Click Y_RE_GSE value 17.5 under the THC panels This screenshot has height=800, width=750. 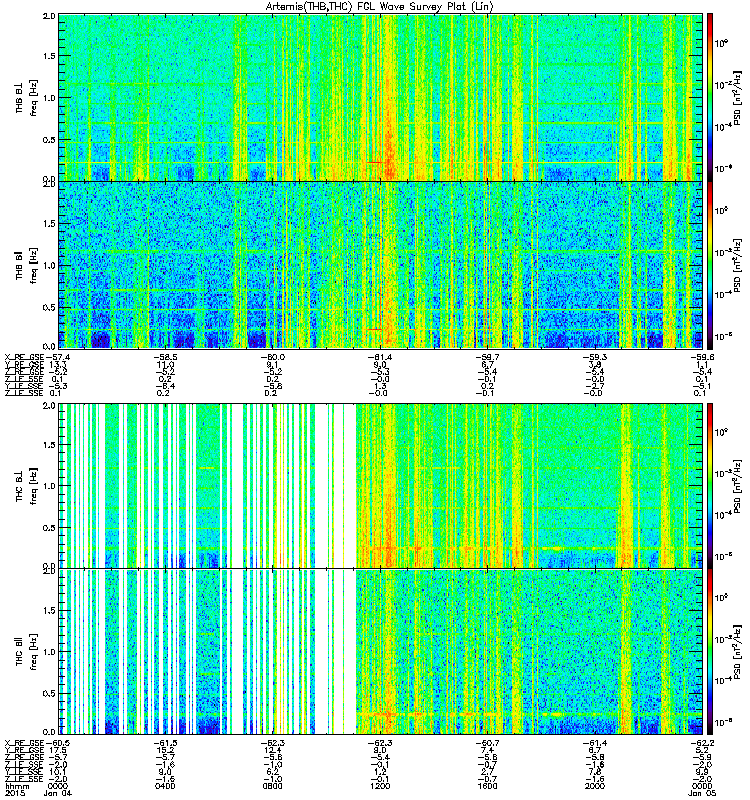click(x=58, y=750)
